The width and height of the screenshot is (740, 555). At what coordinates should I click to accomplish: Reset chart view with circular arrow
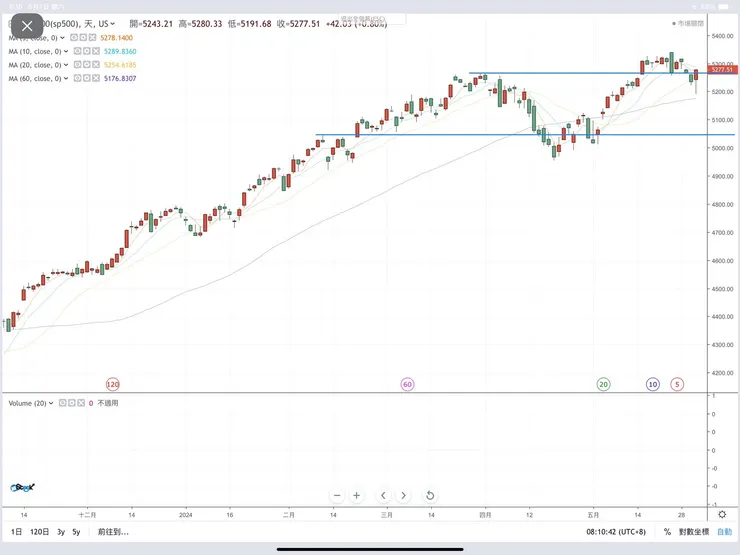(x=430, y=496)
